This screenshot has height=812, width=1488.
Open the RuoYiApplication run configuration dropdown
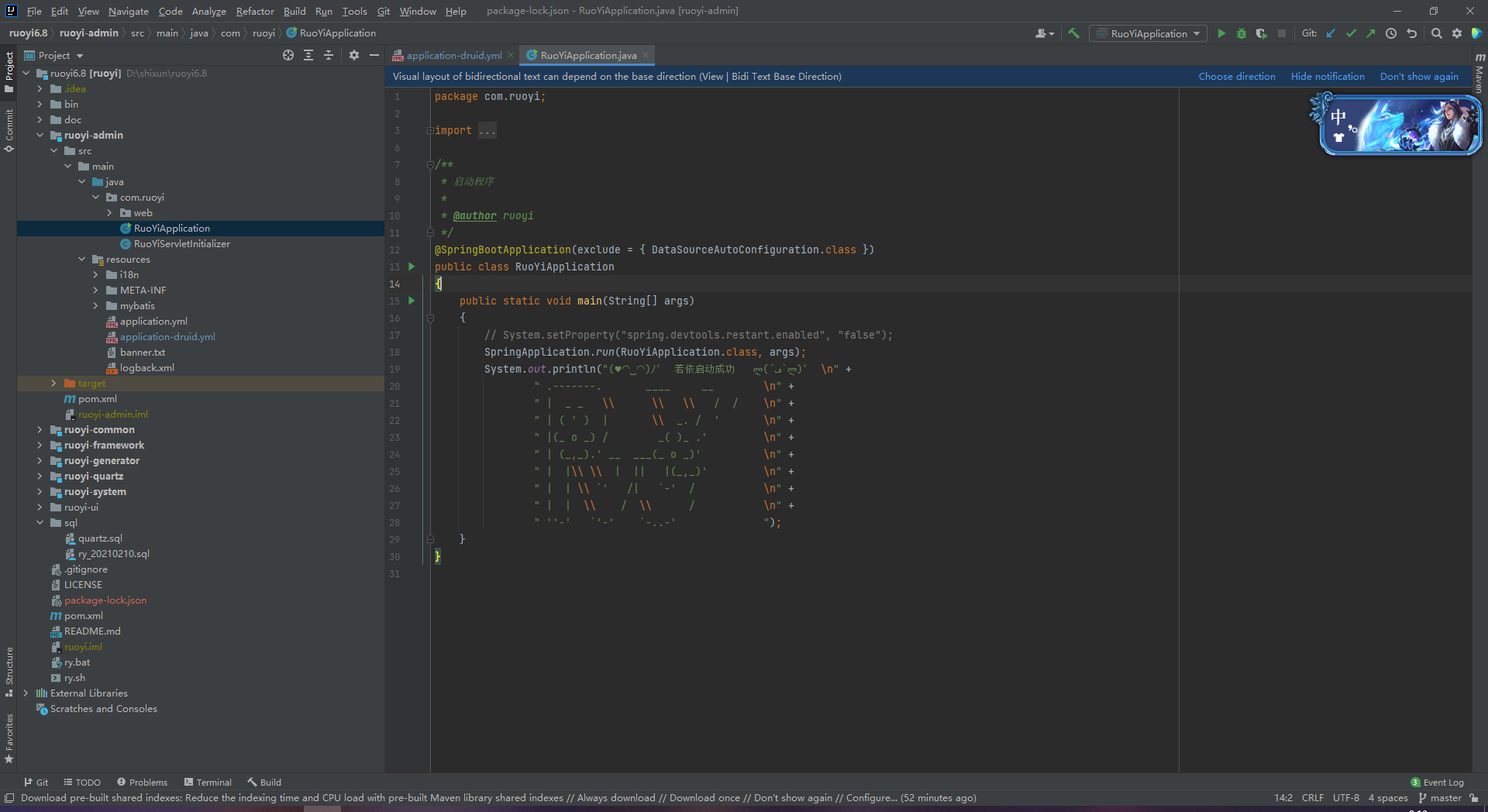pos(1148,33)
